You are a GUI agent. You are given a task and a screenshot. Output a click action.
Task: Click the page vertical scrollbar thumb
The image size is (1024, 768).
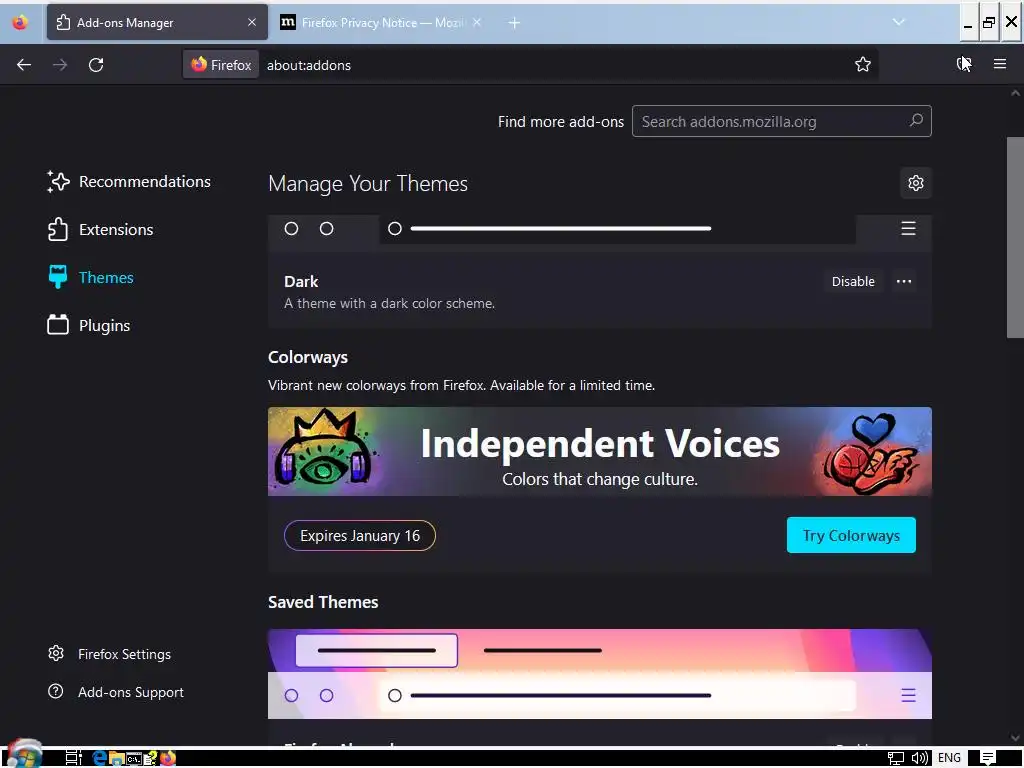click(1015, 238)
